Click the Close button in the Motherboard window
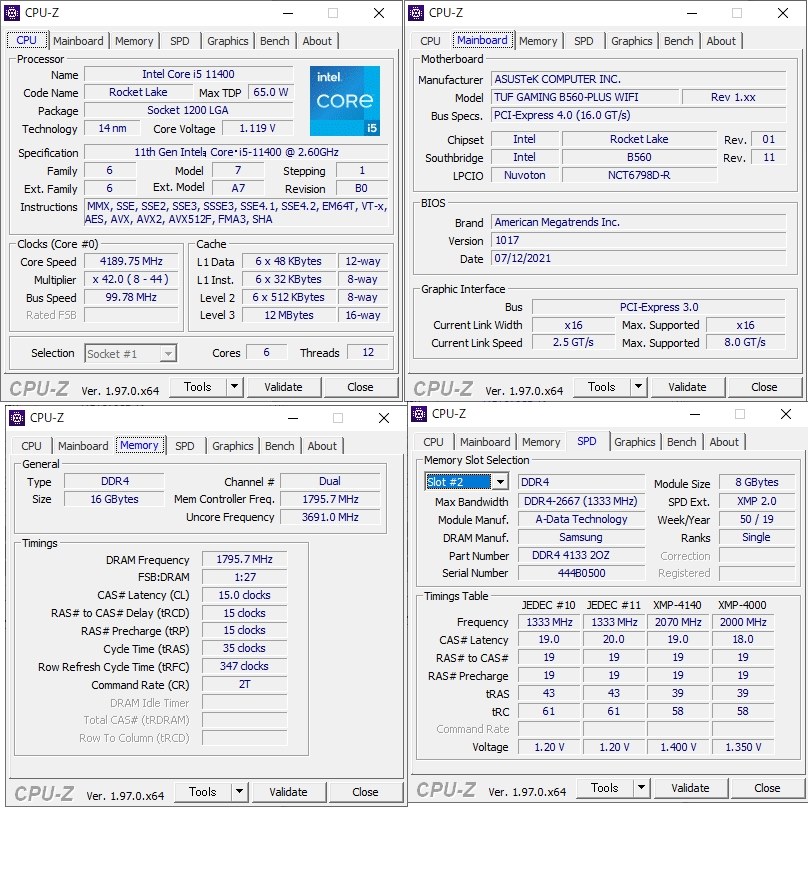This screenshot has width=808, height=871. (x=765, y=387)
